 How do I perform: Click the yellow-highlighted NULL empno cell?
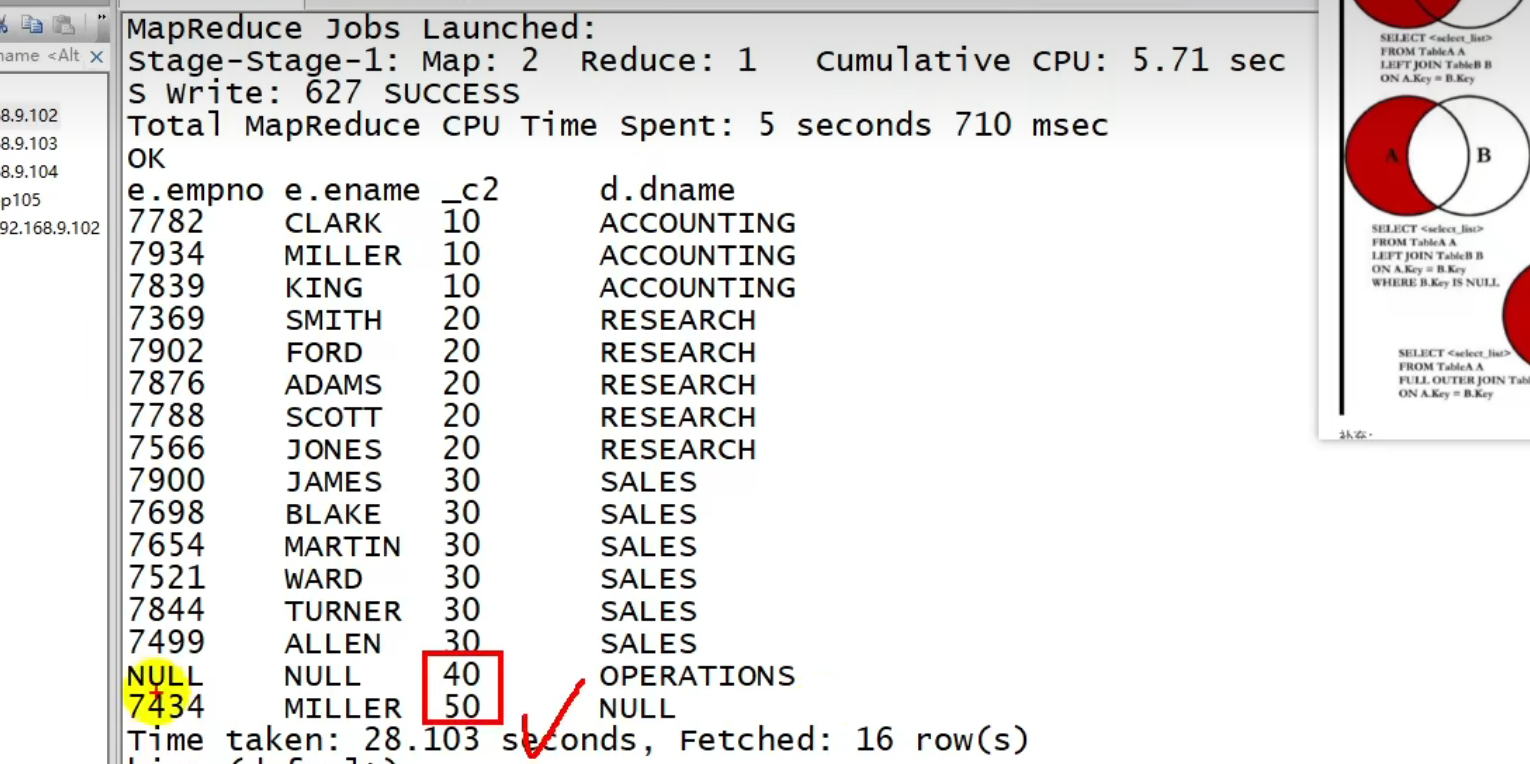pyautogui.click(x=165, y=676)
